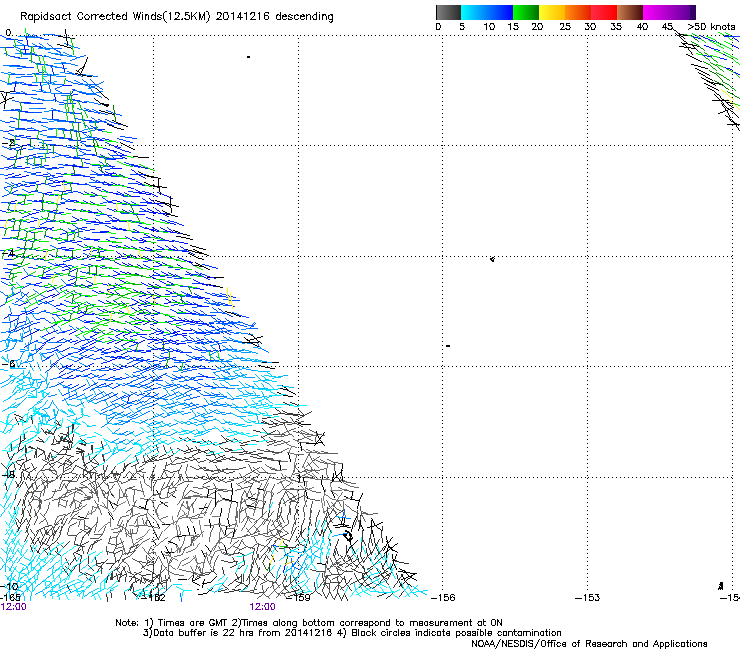Click the -4 latitude axis label
740x650 pixels.
click(8, 254)
